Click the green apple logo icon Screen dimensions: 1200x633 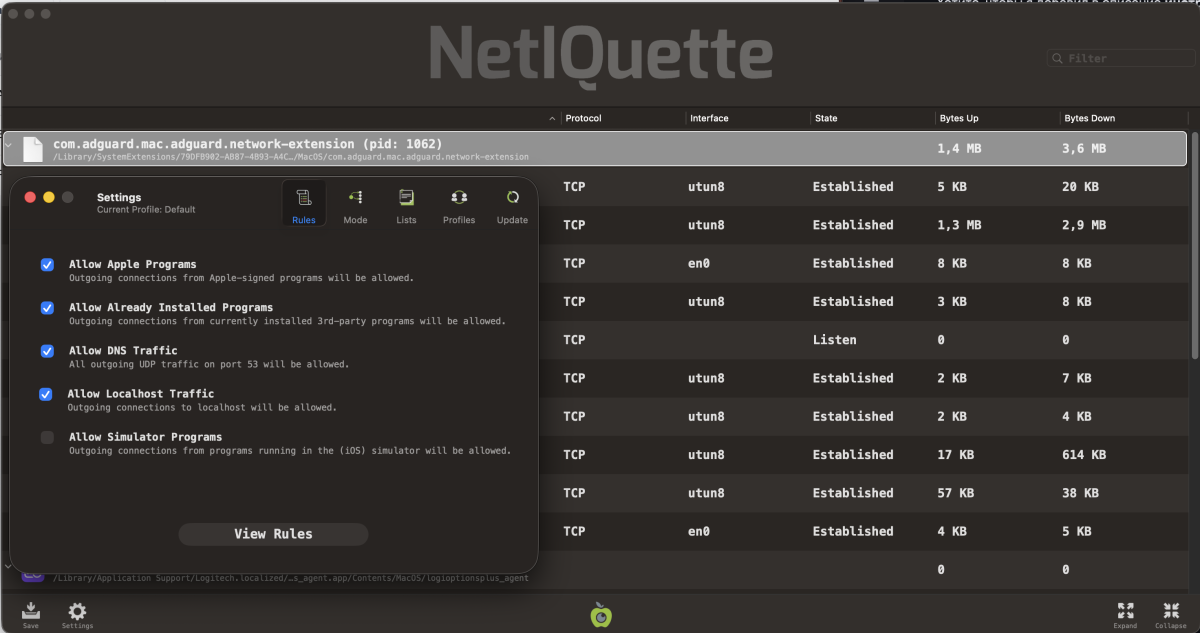pyautogui.click(x=600, y=614)
